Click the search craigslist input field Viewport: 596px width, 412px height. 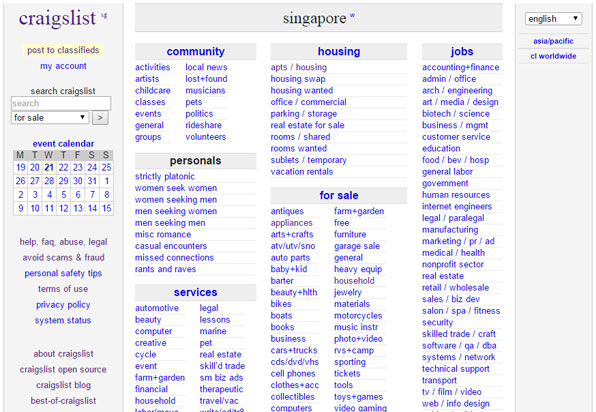tap(61, 103)
